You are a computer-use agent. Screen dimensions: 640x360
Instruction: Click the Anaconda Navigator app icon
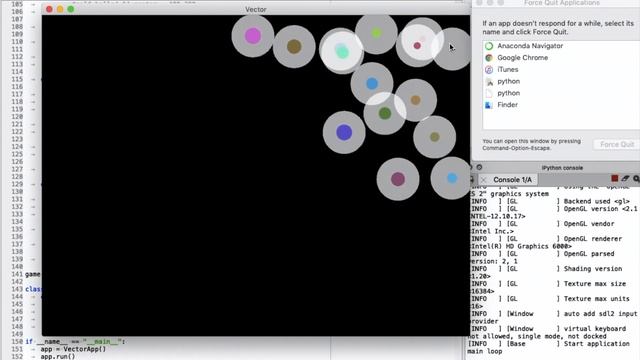coord(489,46)
